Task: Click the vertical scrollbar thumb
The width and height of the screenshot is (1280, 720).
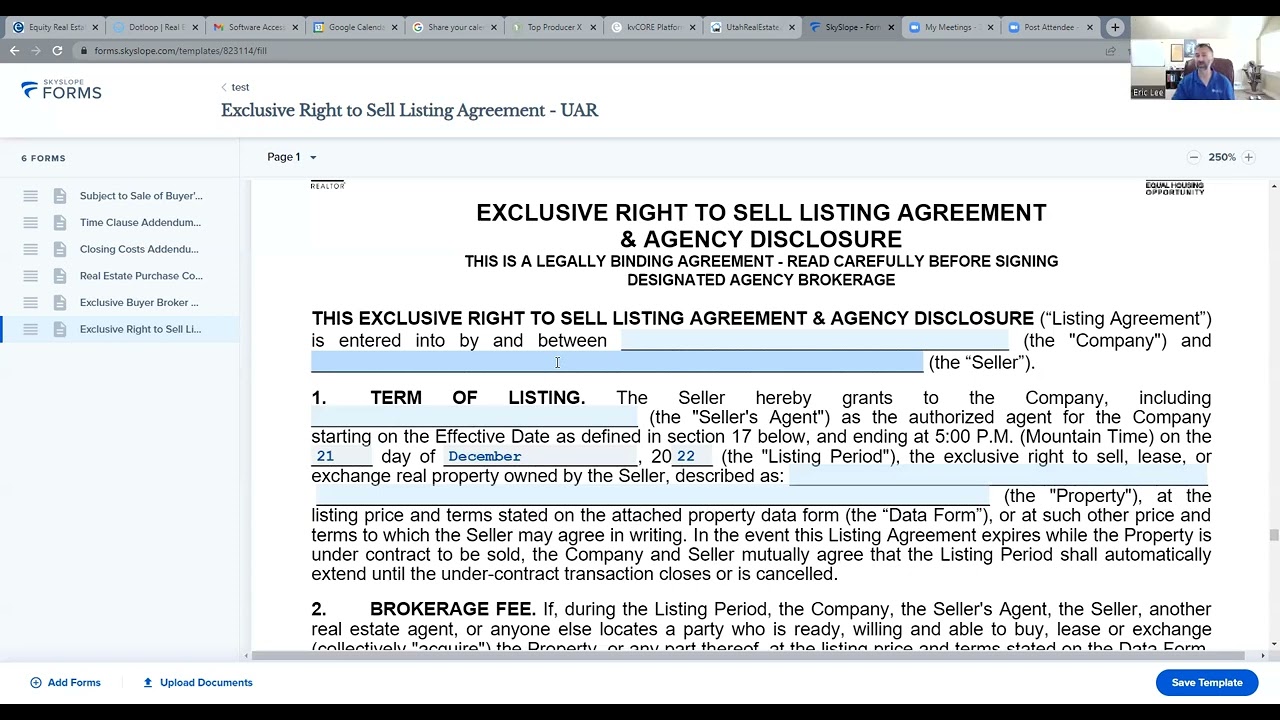Action: click(x=1273, y=536)
